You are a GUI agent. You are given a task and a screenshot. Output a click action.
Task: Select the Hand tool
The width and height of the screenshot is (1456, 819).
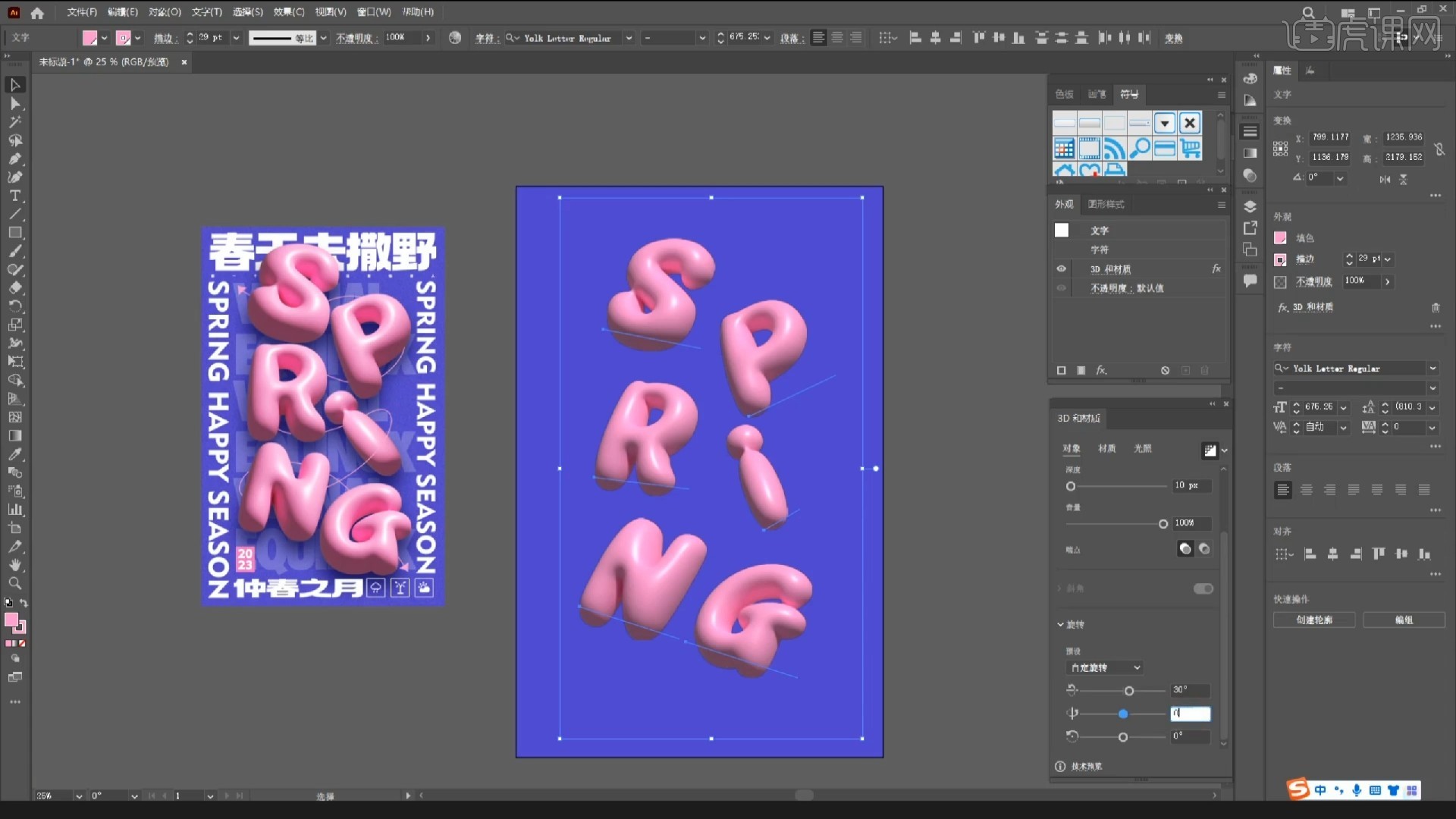pos(14,565)
